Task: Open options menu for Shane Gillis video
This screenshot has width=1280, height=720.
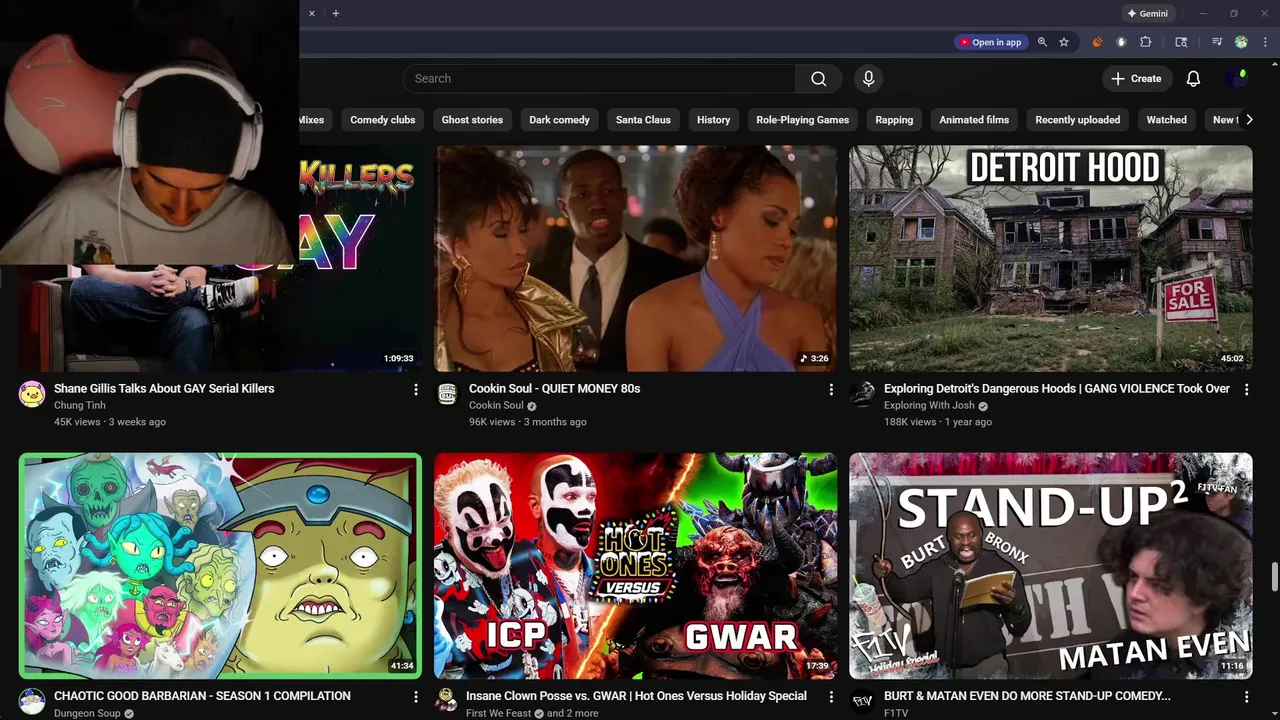Action: [x=416, y=389]
